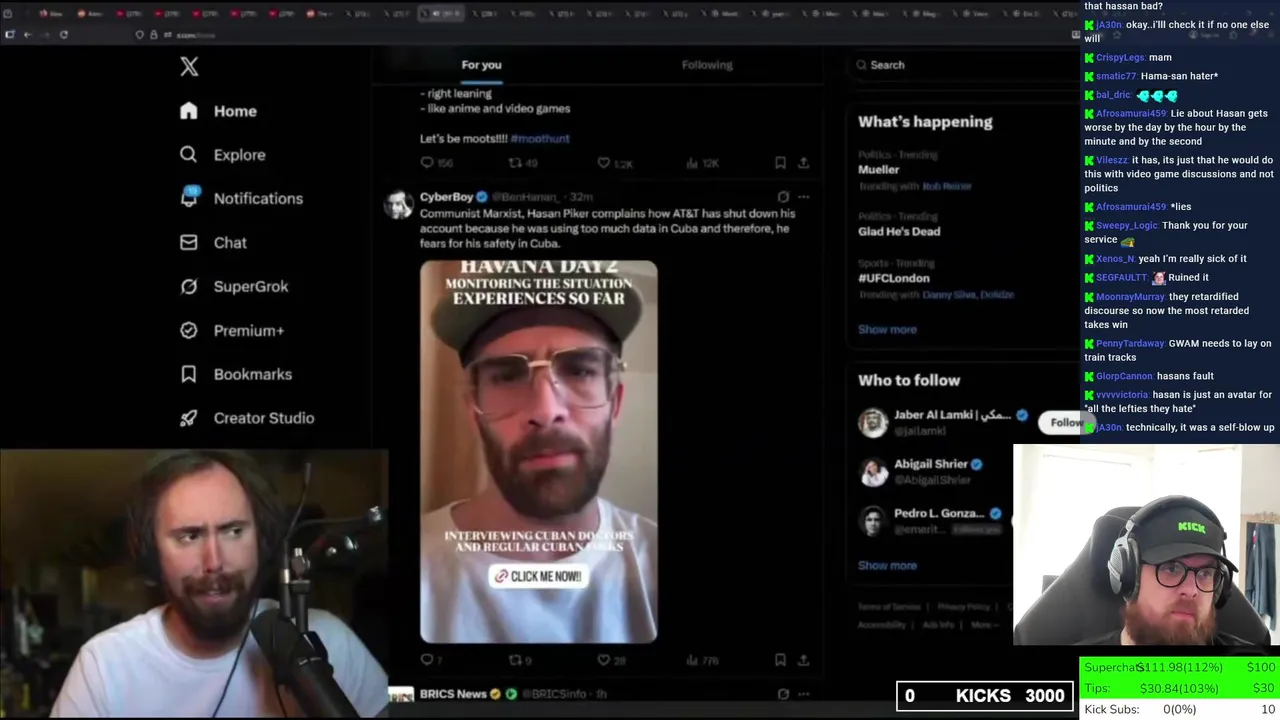The width and height of the screenshot is (1280, 720).
Task: Click the SuperGrok icon
Action: coord(189,286)
